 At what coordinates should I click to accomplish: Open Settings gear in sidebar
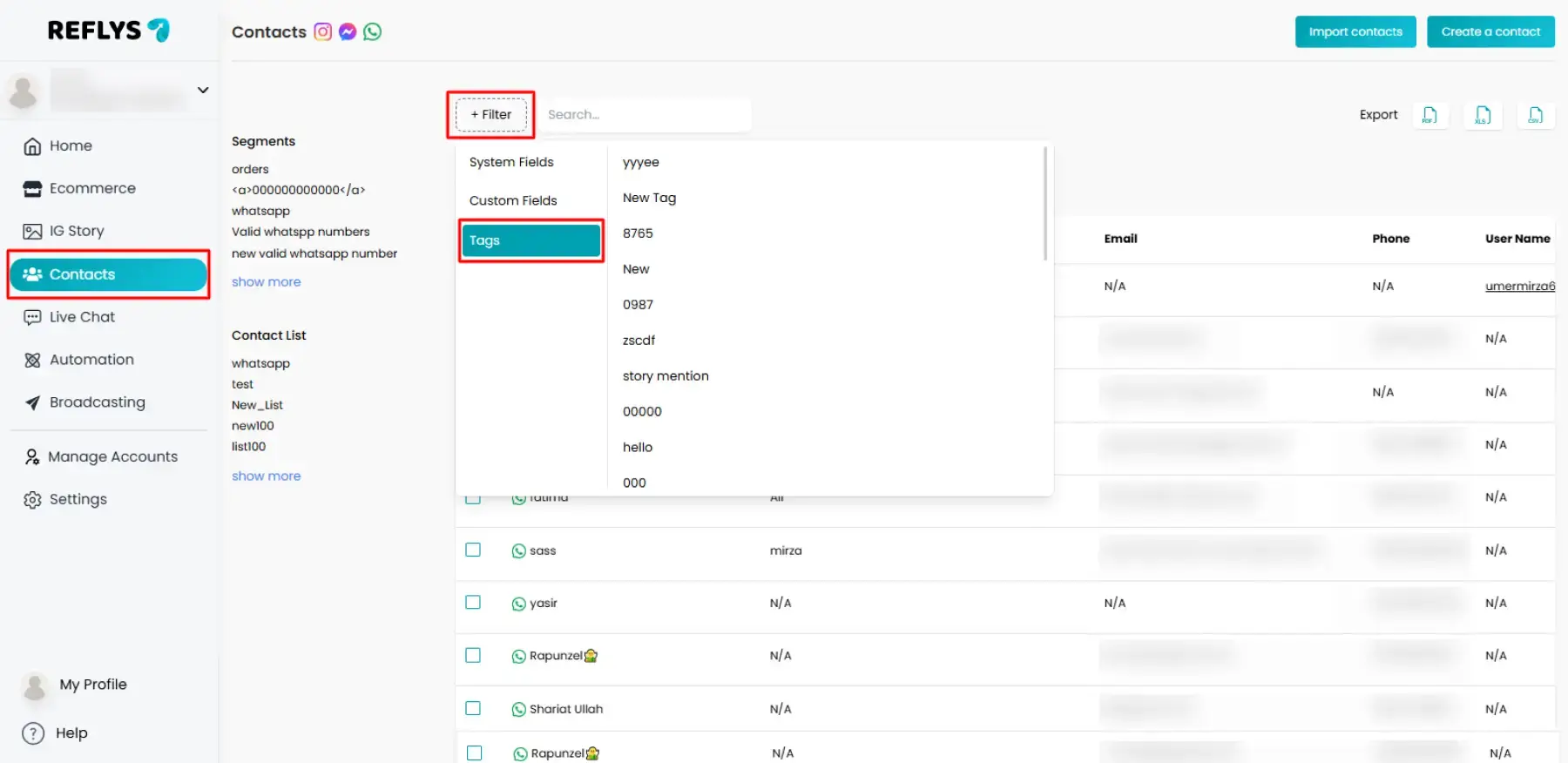pyautogui.click(x=32, y=500)
